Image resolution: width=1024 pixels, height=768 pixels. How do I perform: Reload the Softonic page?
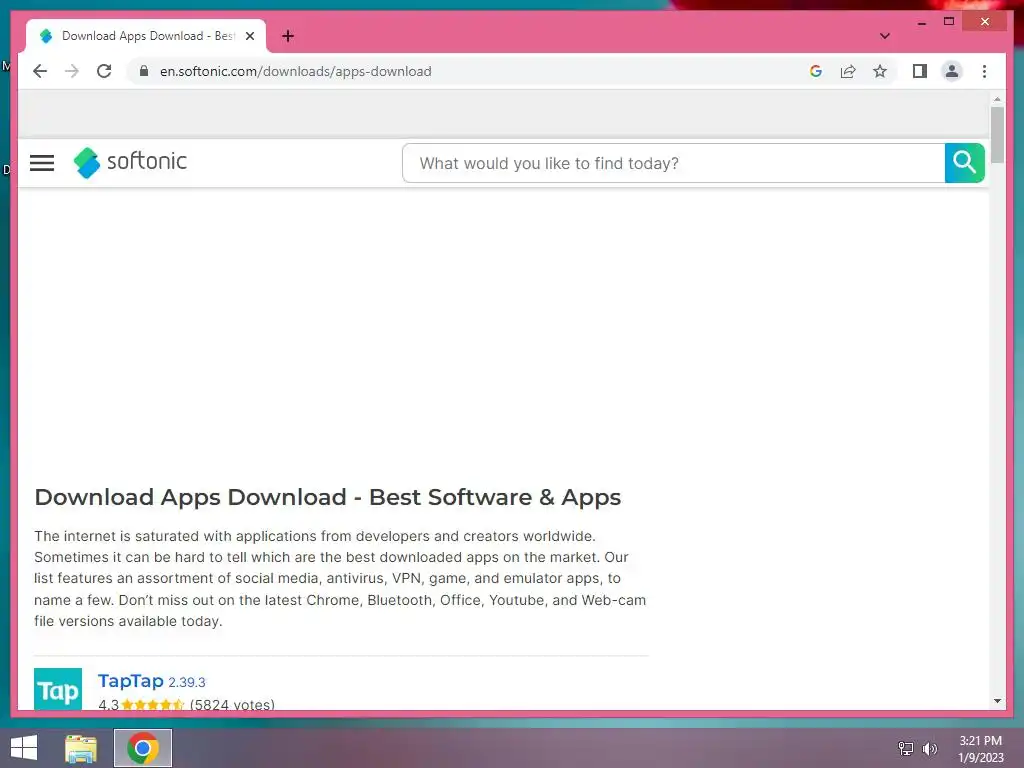tap(104, 71)
